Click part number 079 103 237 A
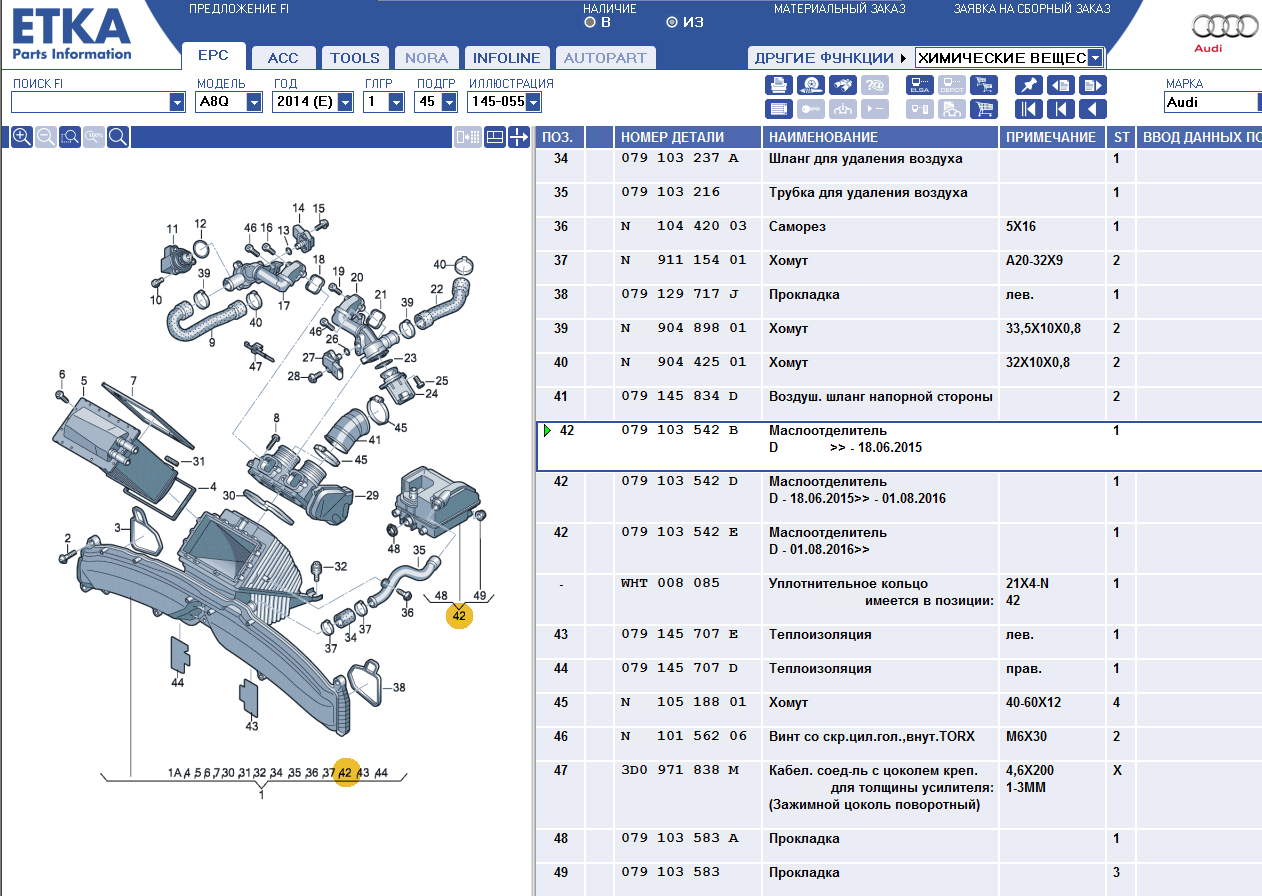Viewport: 1262px width, 896px height. click(679, 158)
